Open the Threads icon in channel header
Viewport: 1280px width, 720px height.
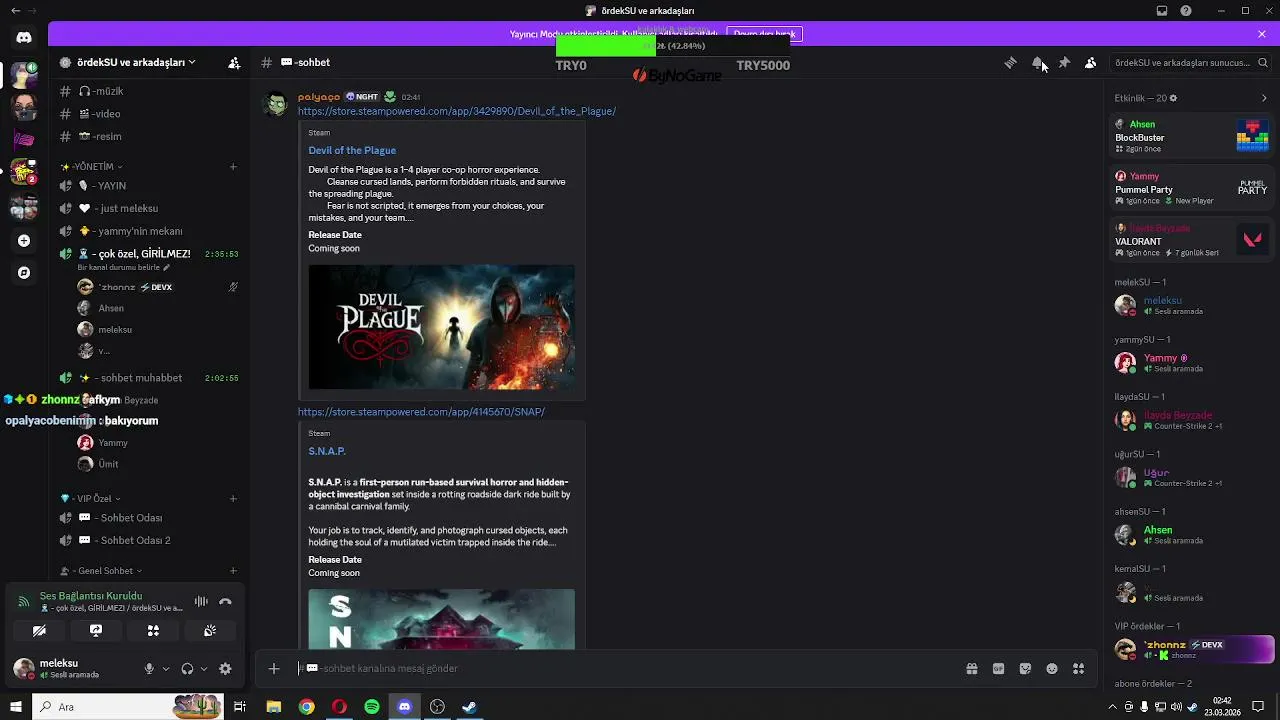click(x=1011, y=62)
